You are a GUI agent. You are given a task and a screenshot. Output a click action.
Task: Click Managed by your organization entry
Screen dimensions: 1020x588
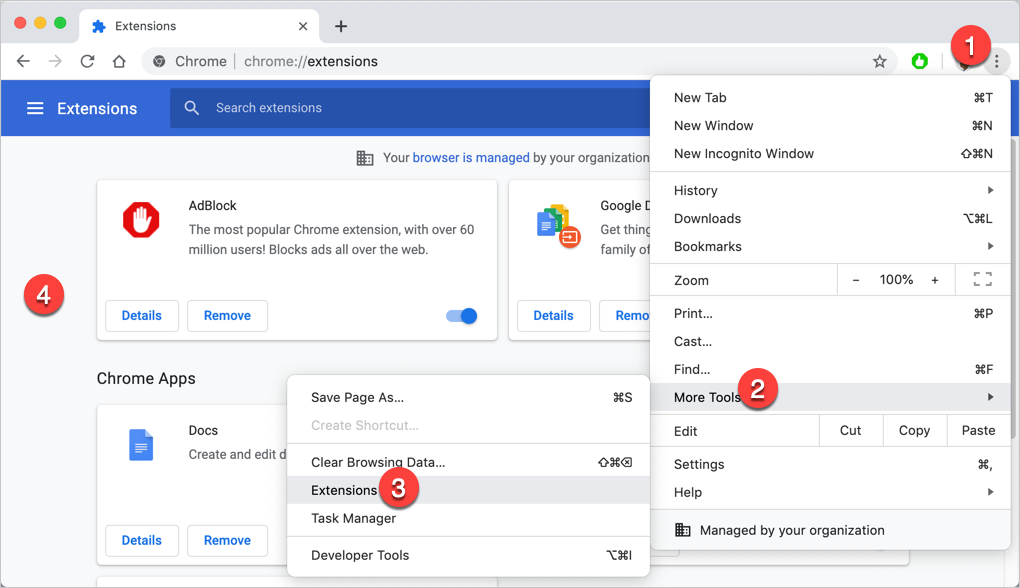tap(830, 530)
